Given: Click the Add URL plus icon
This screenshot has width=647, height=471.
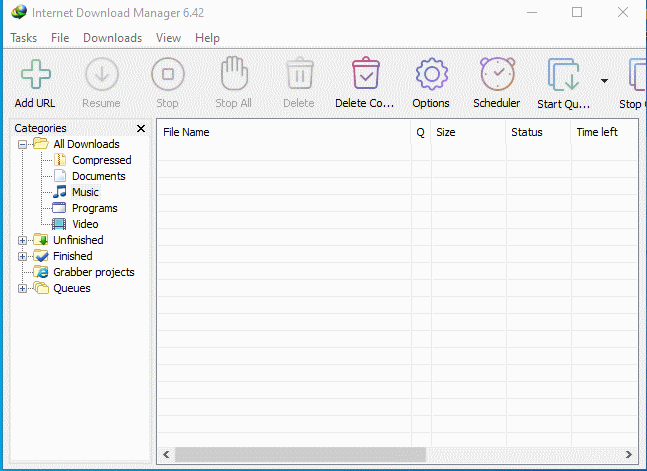Looking at the screenshot, I should 36,74.
